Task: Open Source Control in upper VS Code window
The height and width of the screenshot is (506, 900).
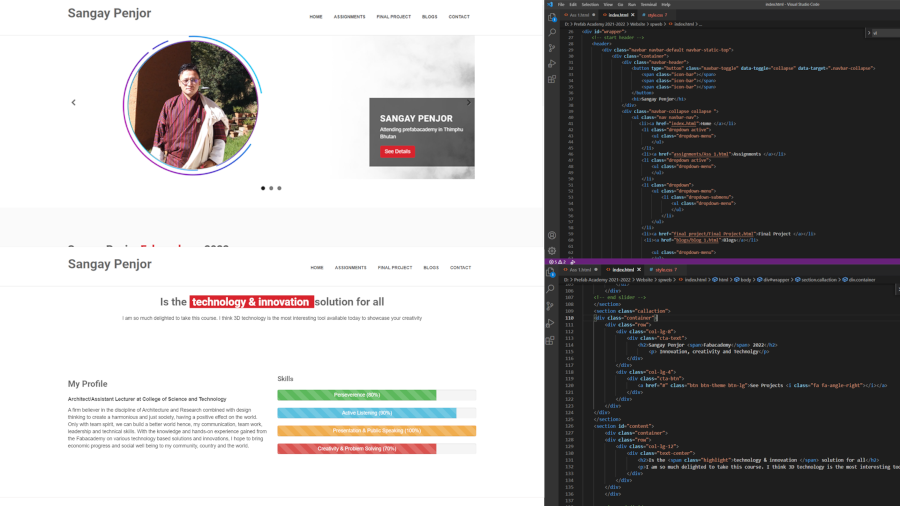Action: point(552,48)
